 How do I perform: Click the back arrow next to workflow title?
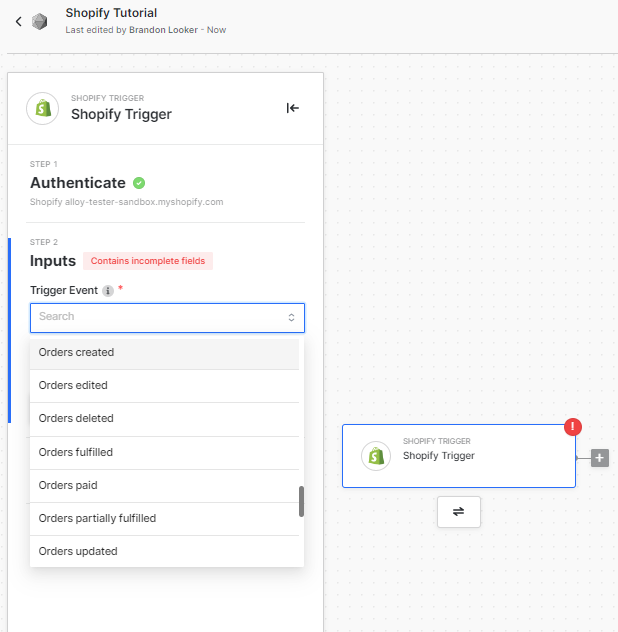tap(18, 21)
